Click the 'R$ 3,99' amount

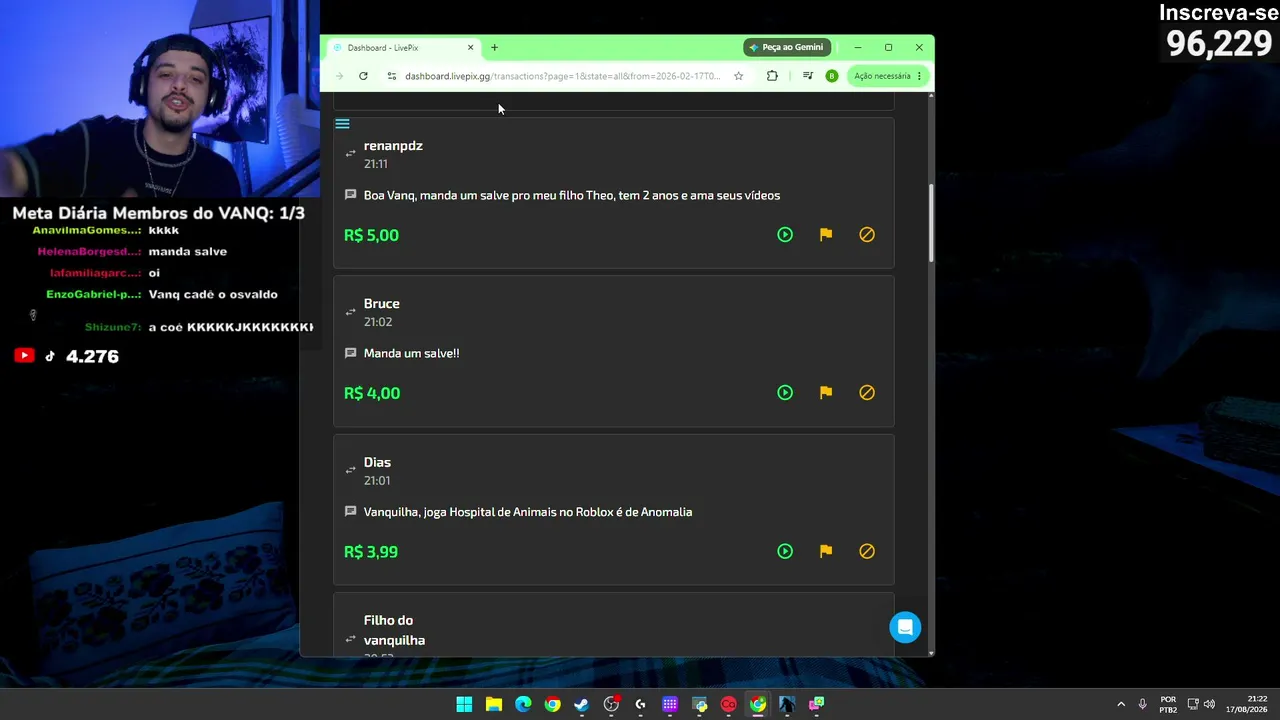pos(371,551)
